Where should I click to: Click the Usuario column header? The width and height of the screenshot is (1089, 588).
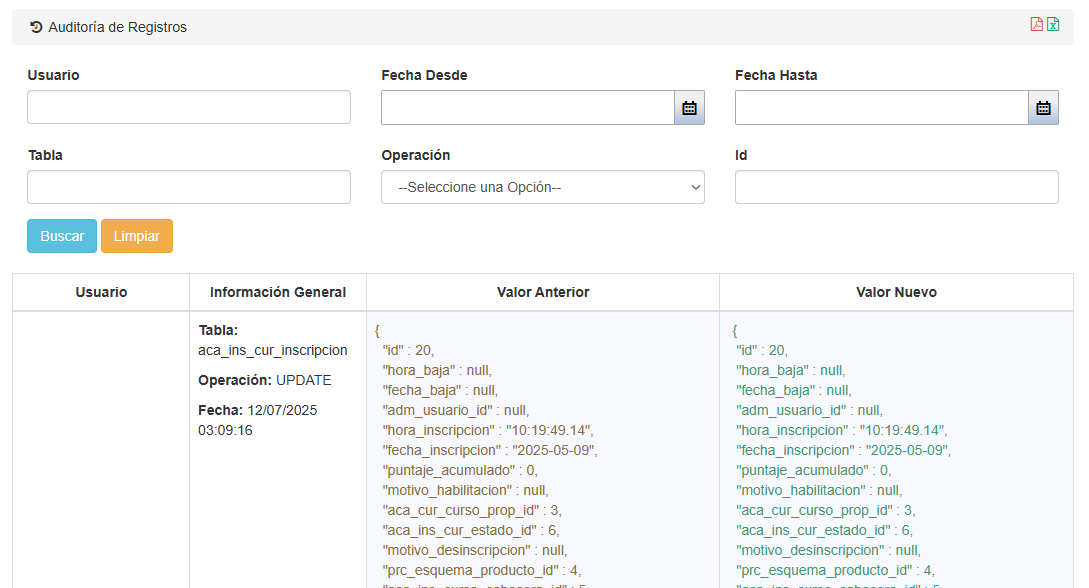(x=101, y=292)
